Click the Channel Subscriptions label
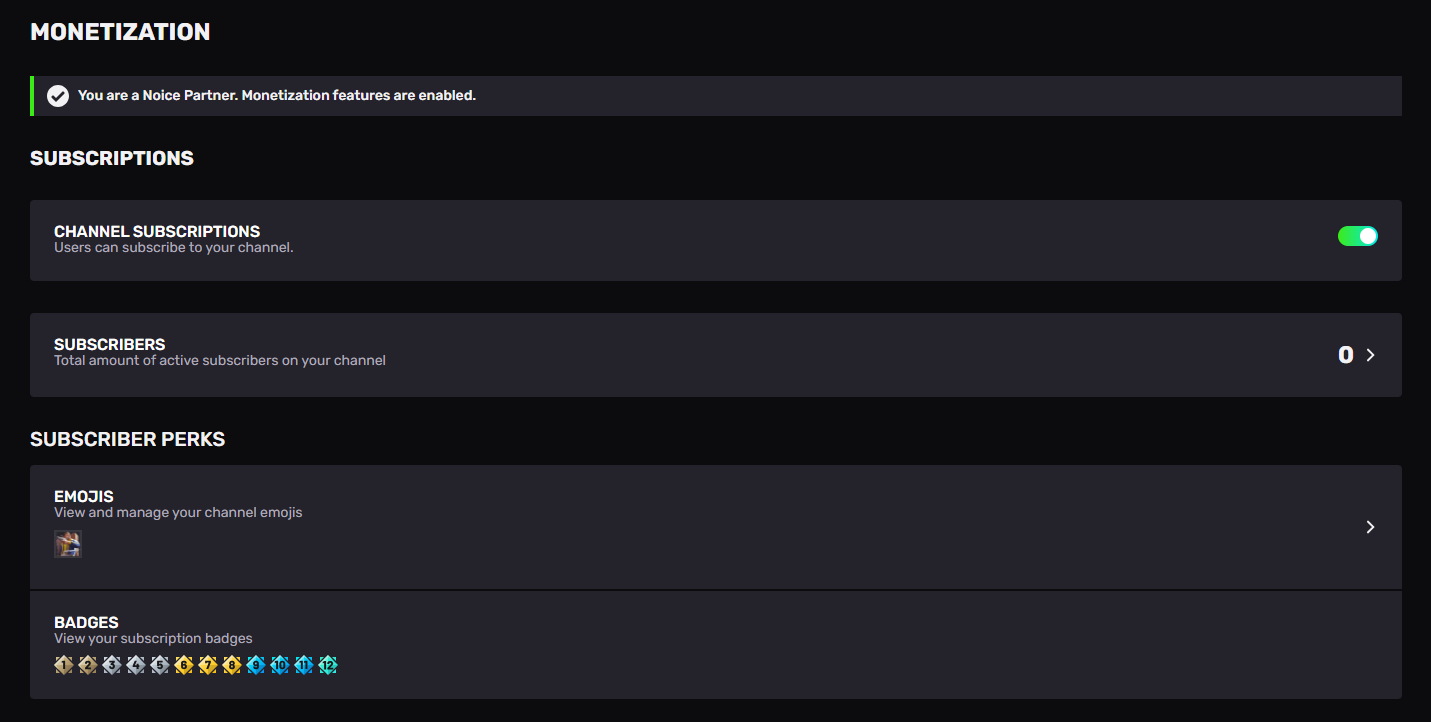Viewport: 1431px width, 722px height. point(157,231)
